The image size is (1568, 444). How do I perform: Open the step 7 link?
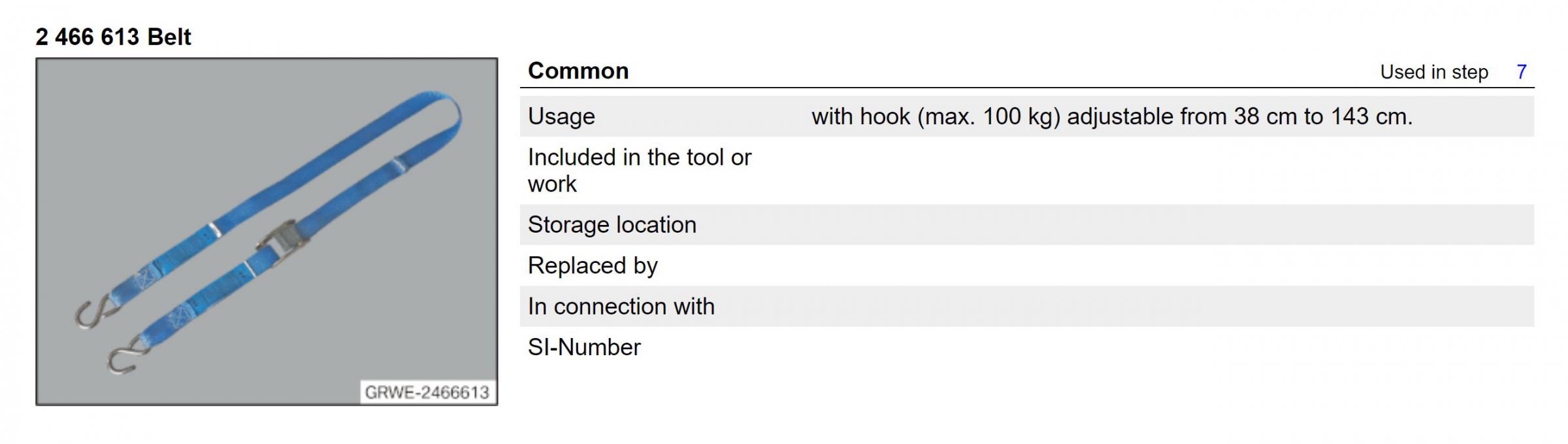coord(1521,71)
